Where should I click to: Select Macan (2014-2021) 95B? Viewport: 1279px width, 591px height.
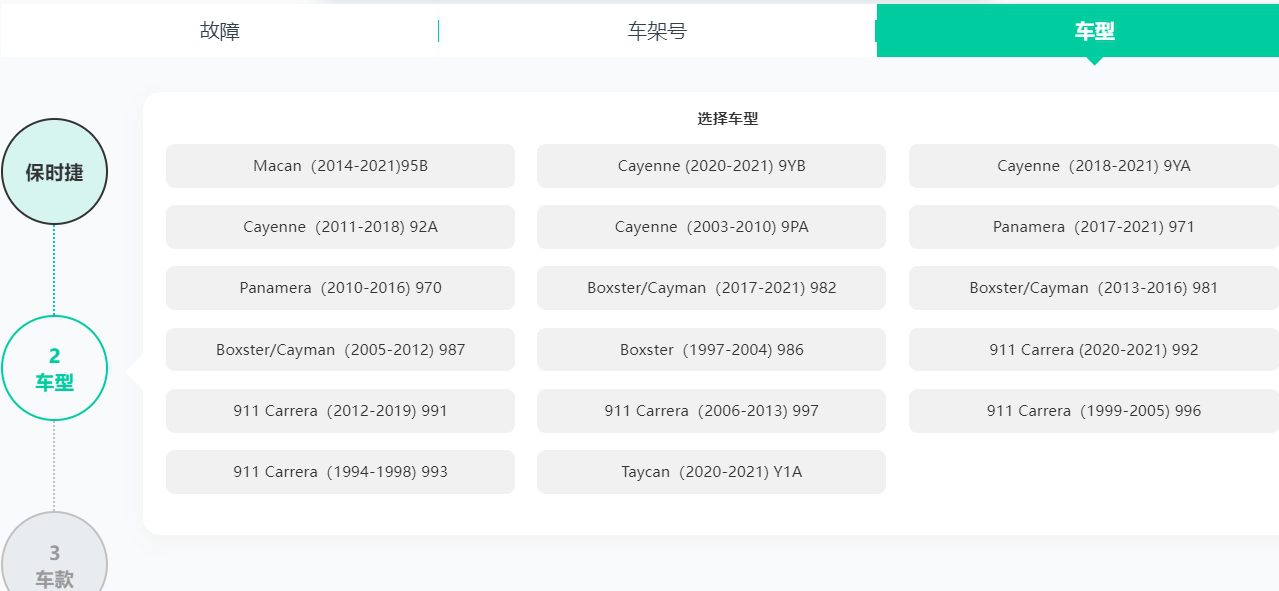(340, 166)
